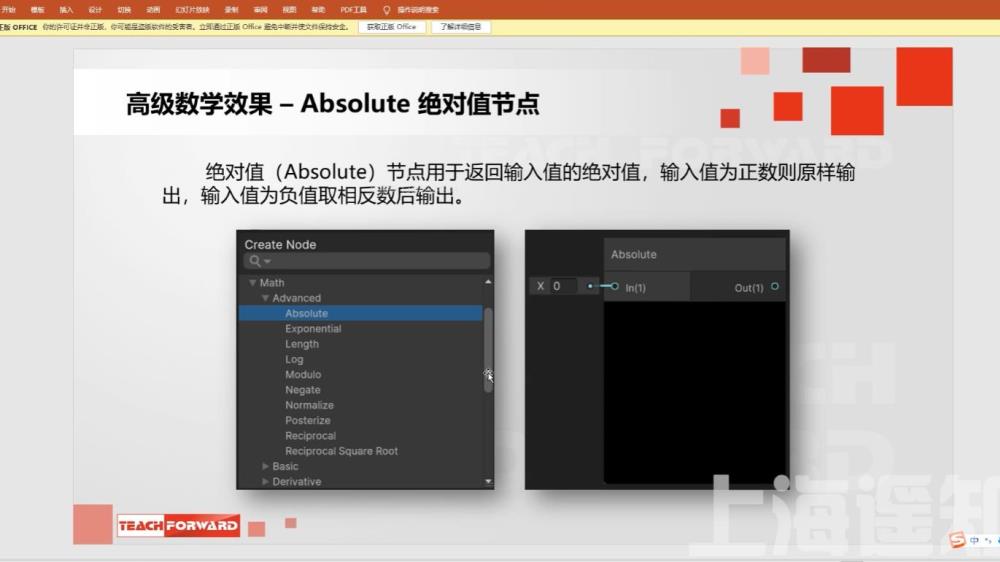
Task: Expand the Derivative subcategory
Action: 265,481
